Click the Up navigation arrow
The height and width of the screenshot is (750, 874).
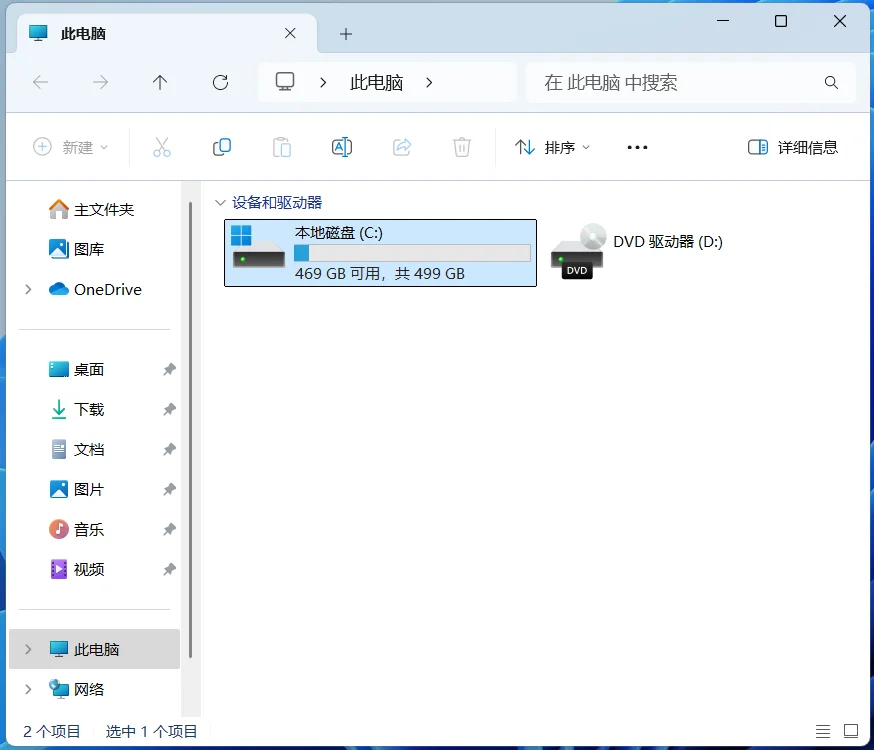(x=160, y=82)
